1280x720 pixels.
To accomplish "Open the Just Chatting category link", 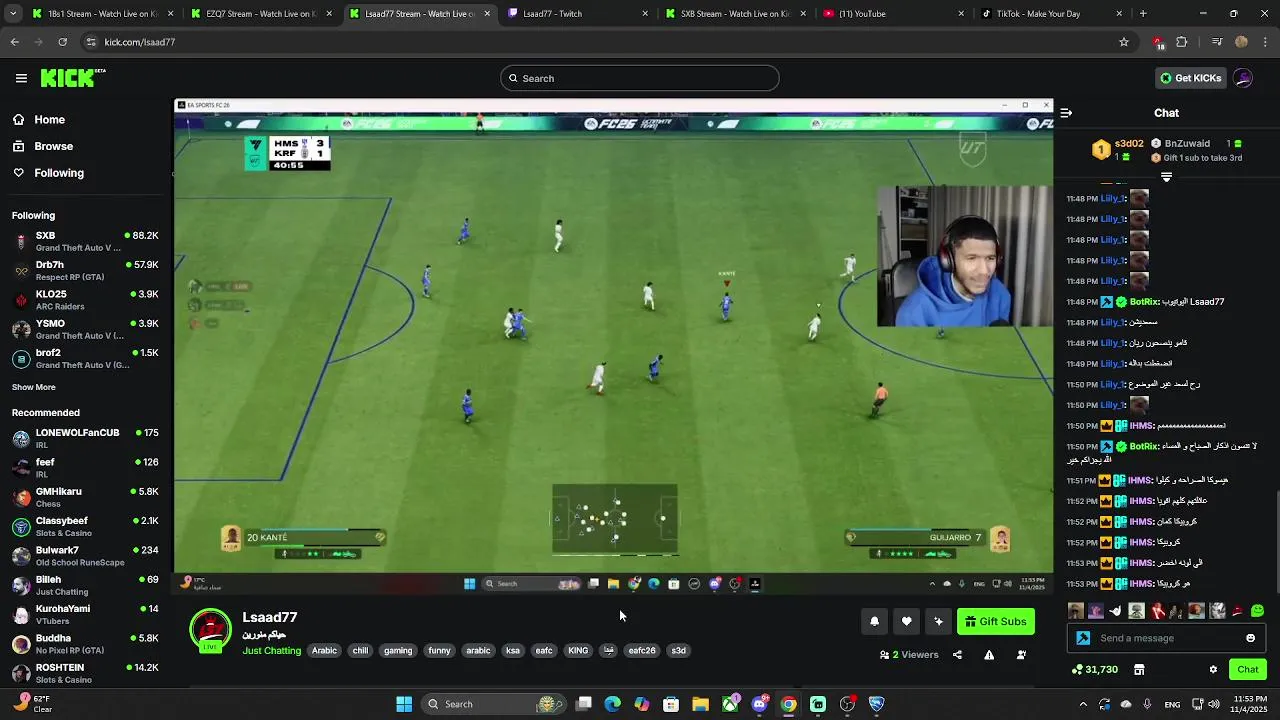I will point(271,651).
